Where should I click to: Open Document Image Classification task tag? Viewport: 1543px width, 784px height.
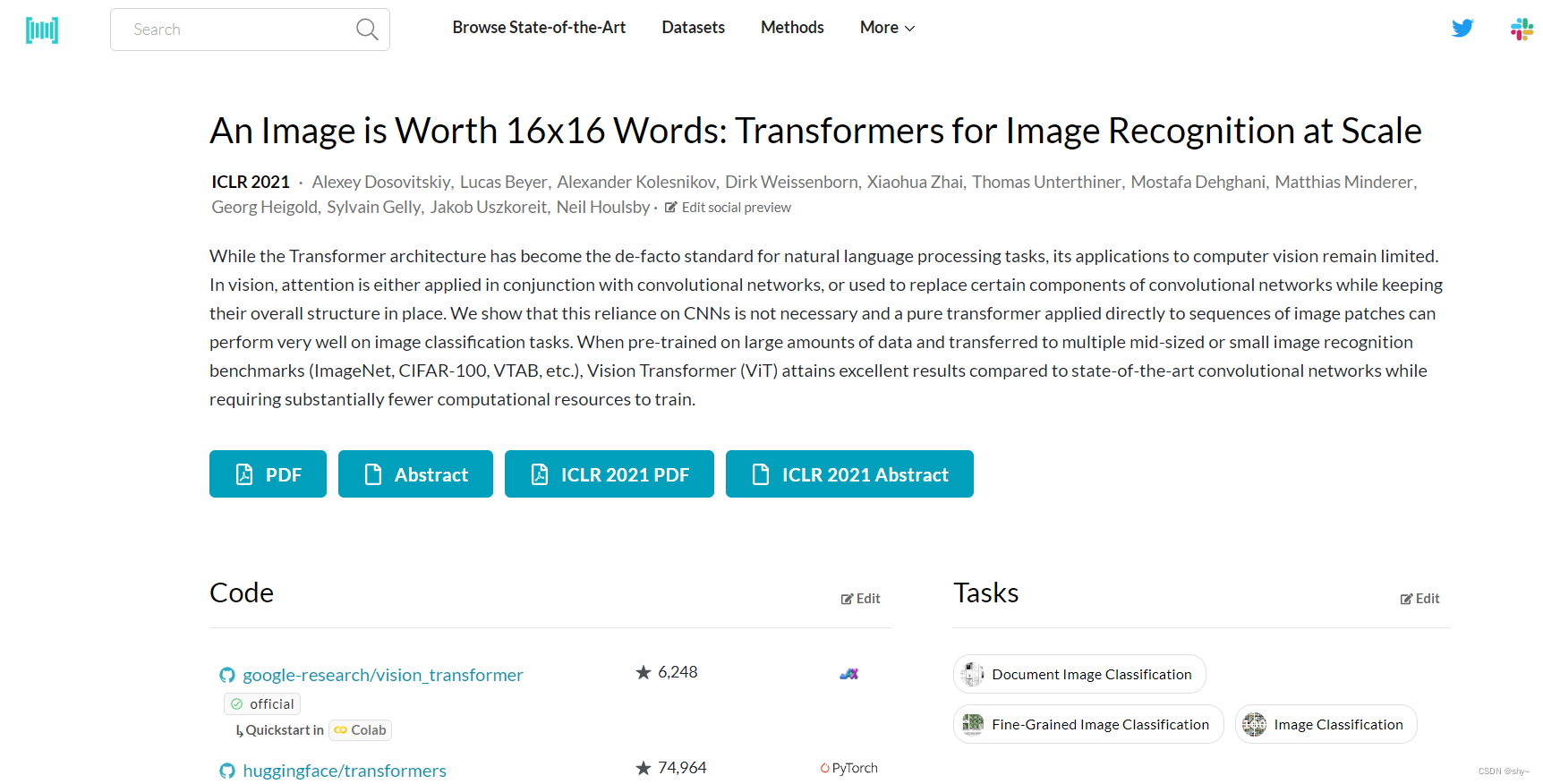(1079, 674)
